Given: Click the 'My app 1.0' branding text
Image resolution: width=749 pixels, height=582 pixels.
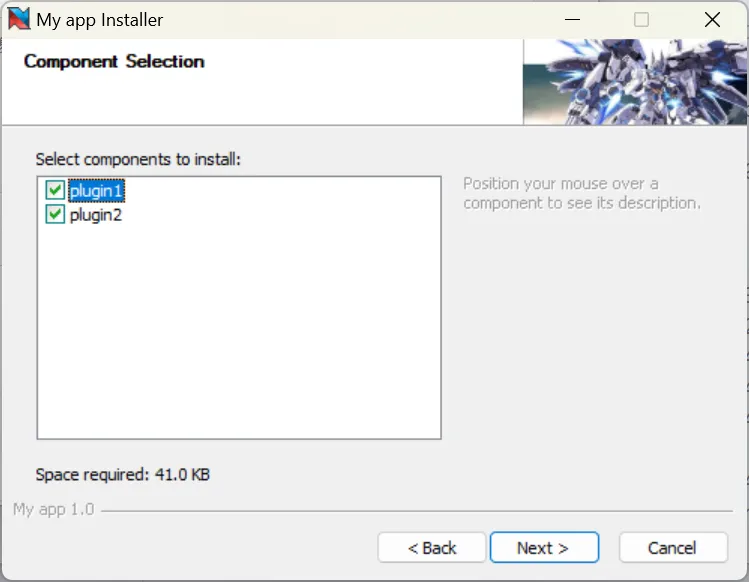Looking at the screenshot, I should 53,509.
